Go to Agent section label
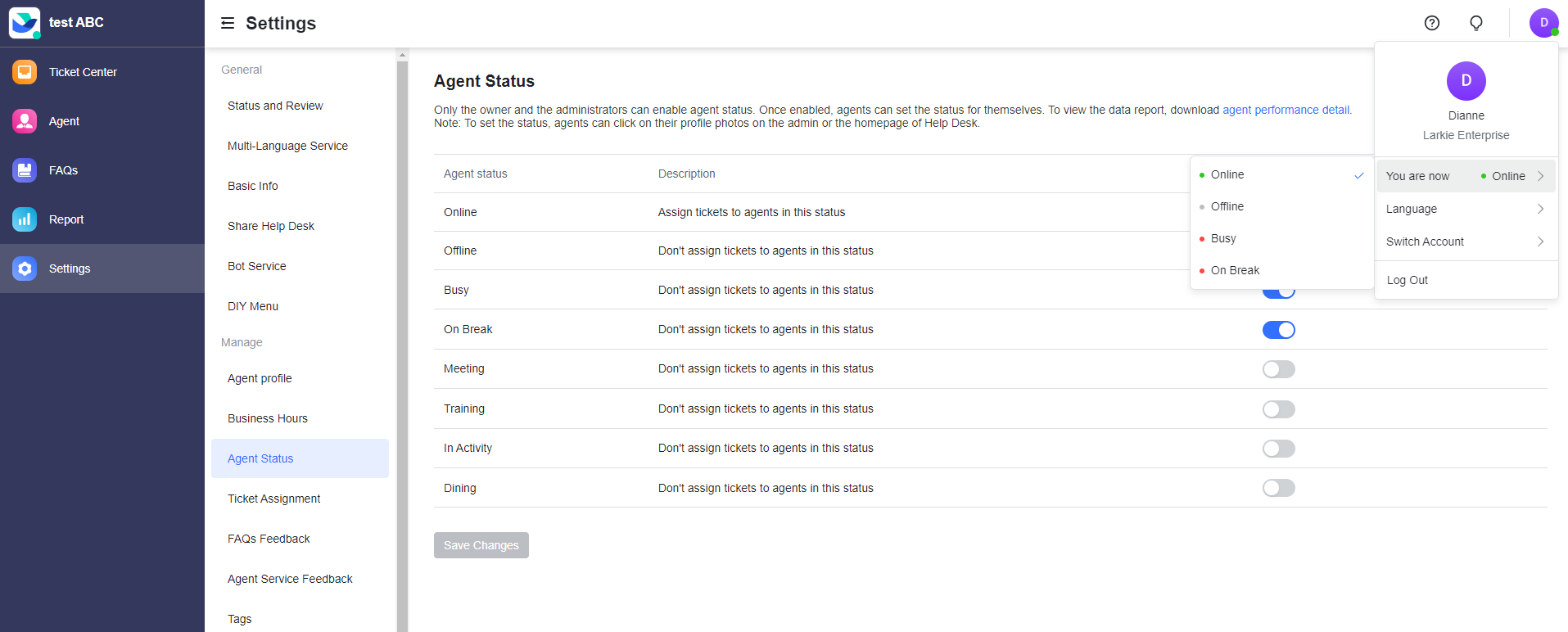The height and width of the screenshot is (632, 1568). 64,121
